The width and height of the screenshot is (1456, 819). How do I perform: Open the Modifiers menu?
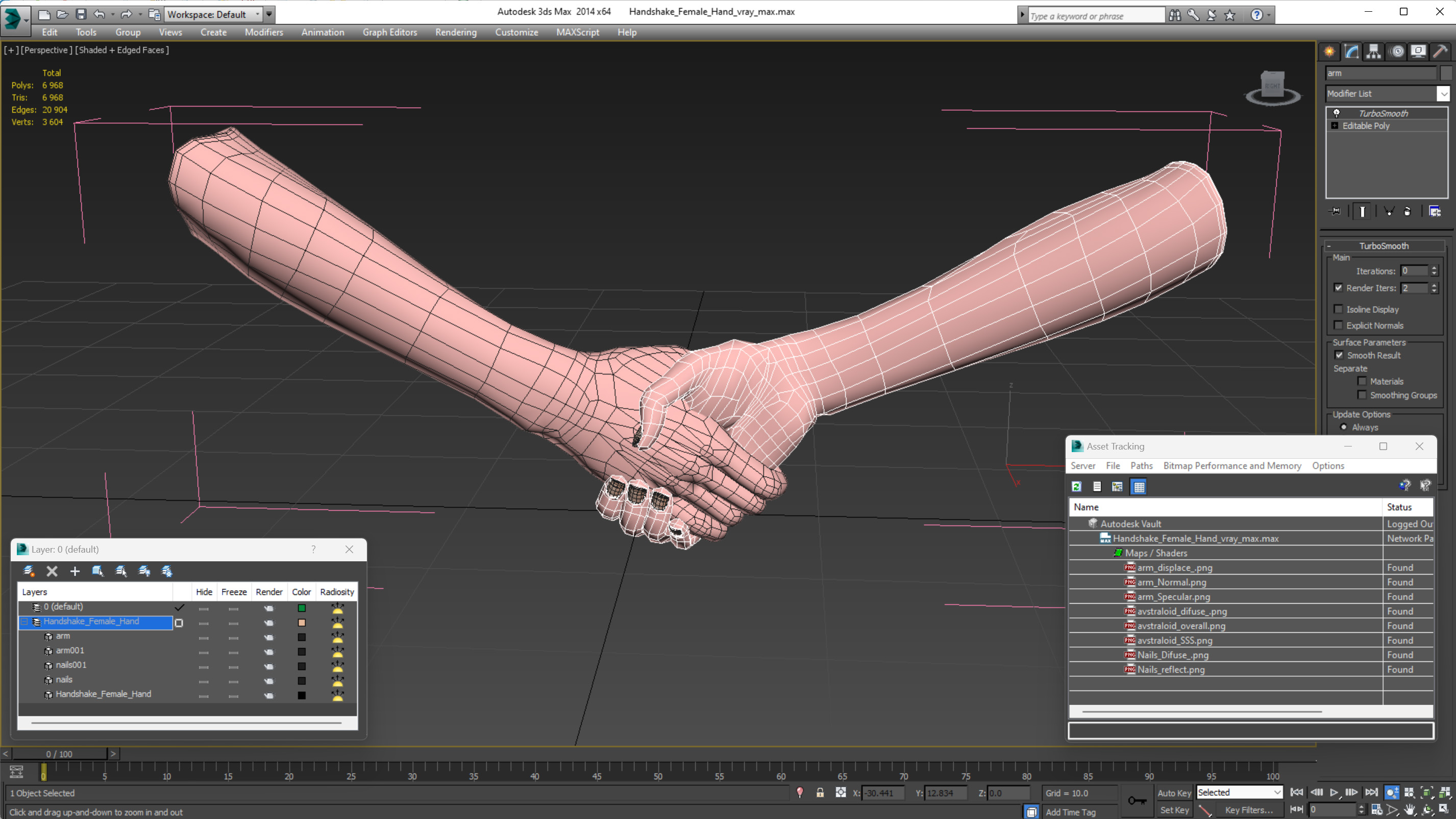[264, 32]
